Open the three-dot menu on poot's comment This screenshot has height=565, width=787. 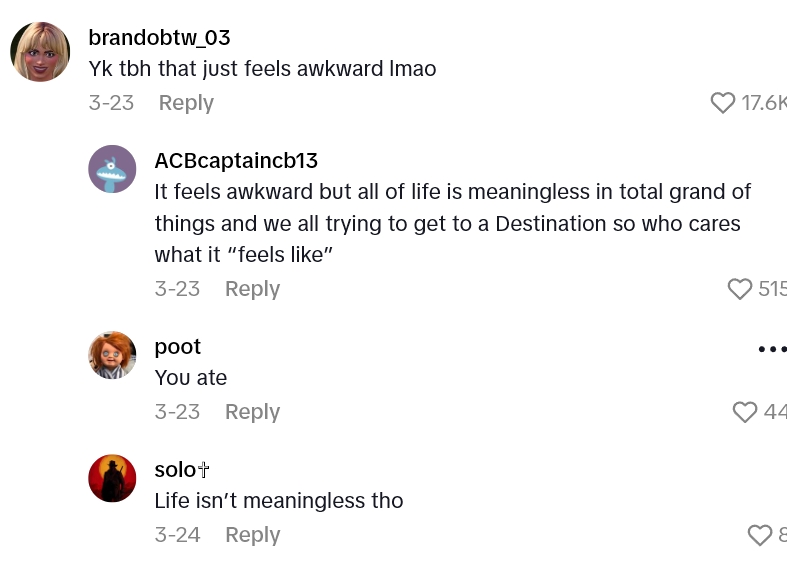point(772,349)
